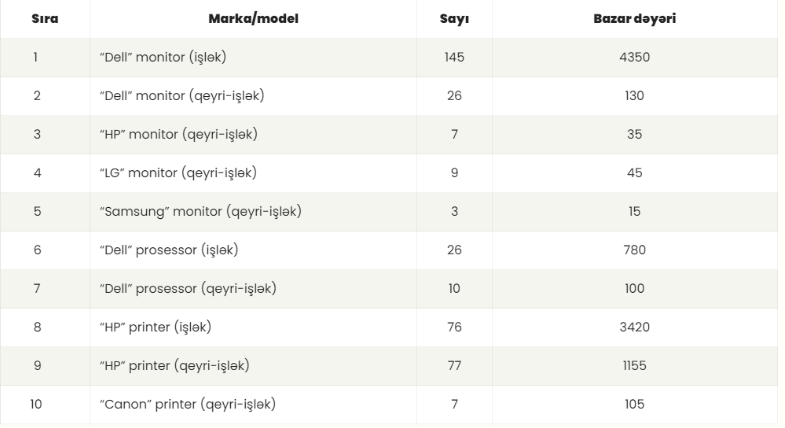Click the Marka/model column header
785x428 pixels.
[253, 19]
